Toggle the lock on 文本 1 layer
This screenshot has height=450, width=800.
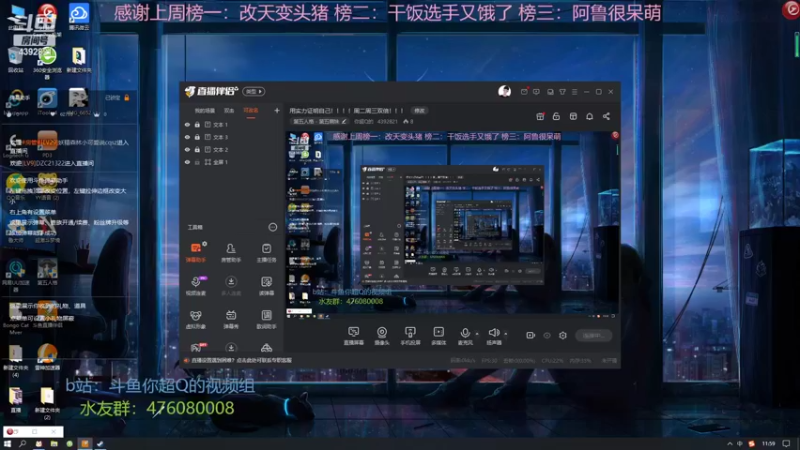click(197, 124)
